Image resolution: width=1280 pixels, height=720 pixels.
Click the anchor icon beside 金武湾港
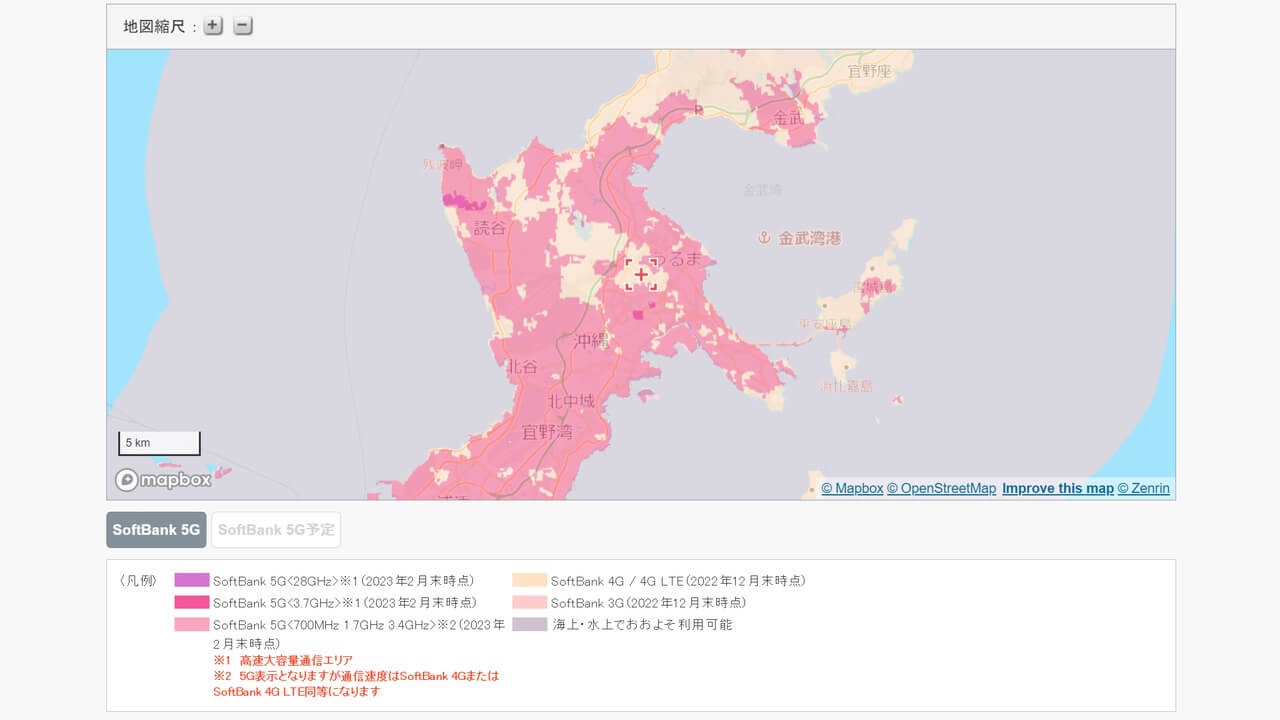pos(763,238)
